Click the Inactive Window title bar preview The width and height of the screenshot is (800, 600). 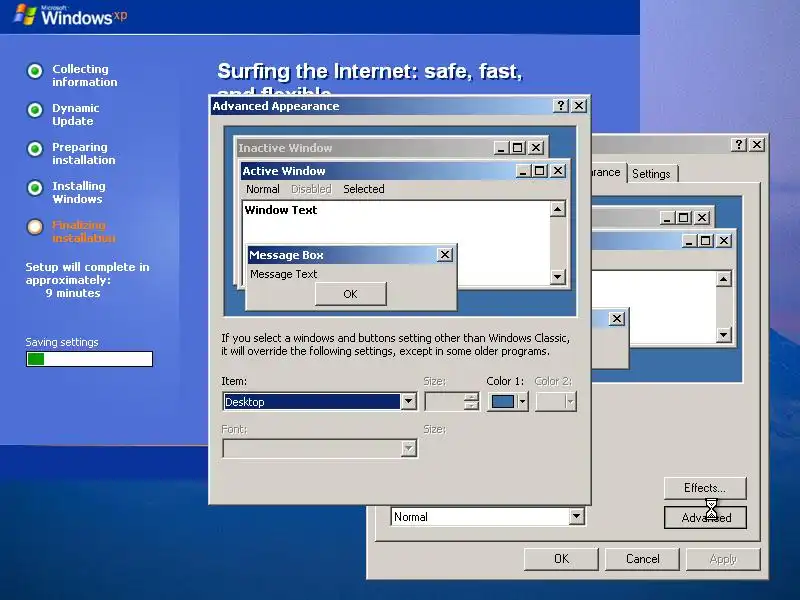[x=365, y=148]
